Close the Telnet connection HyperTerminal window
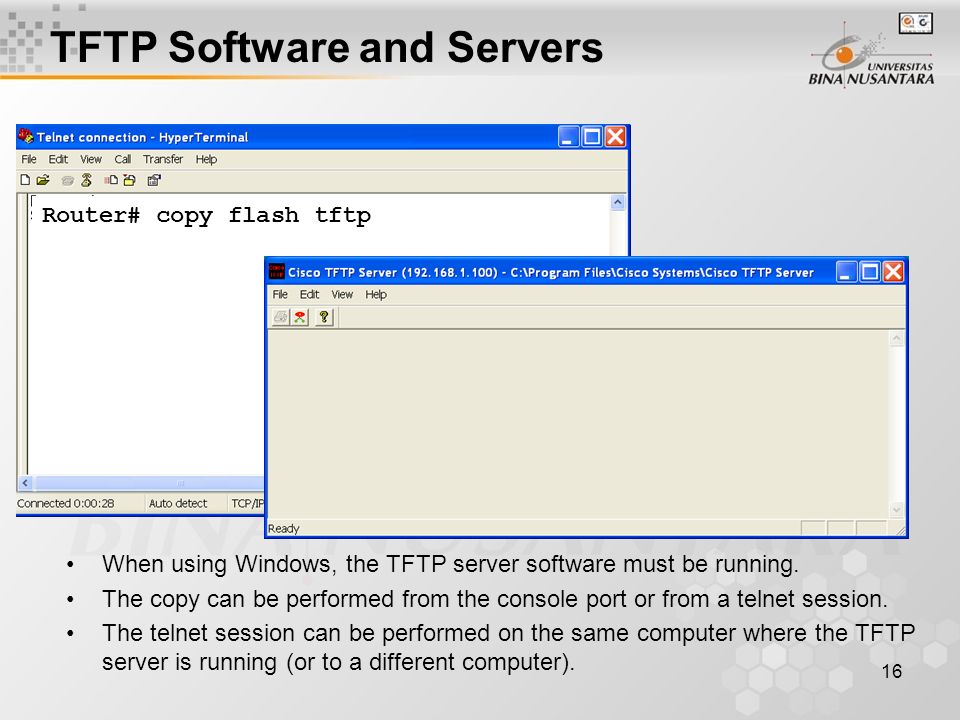 click(615, 137)
